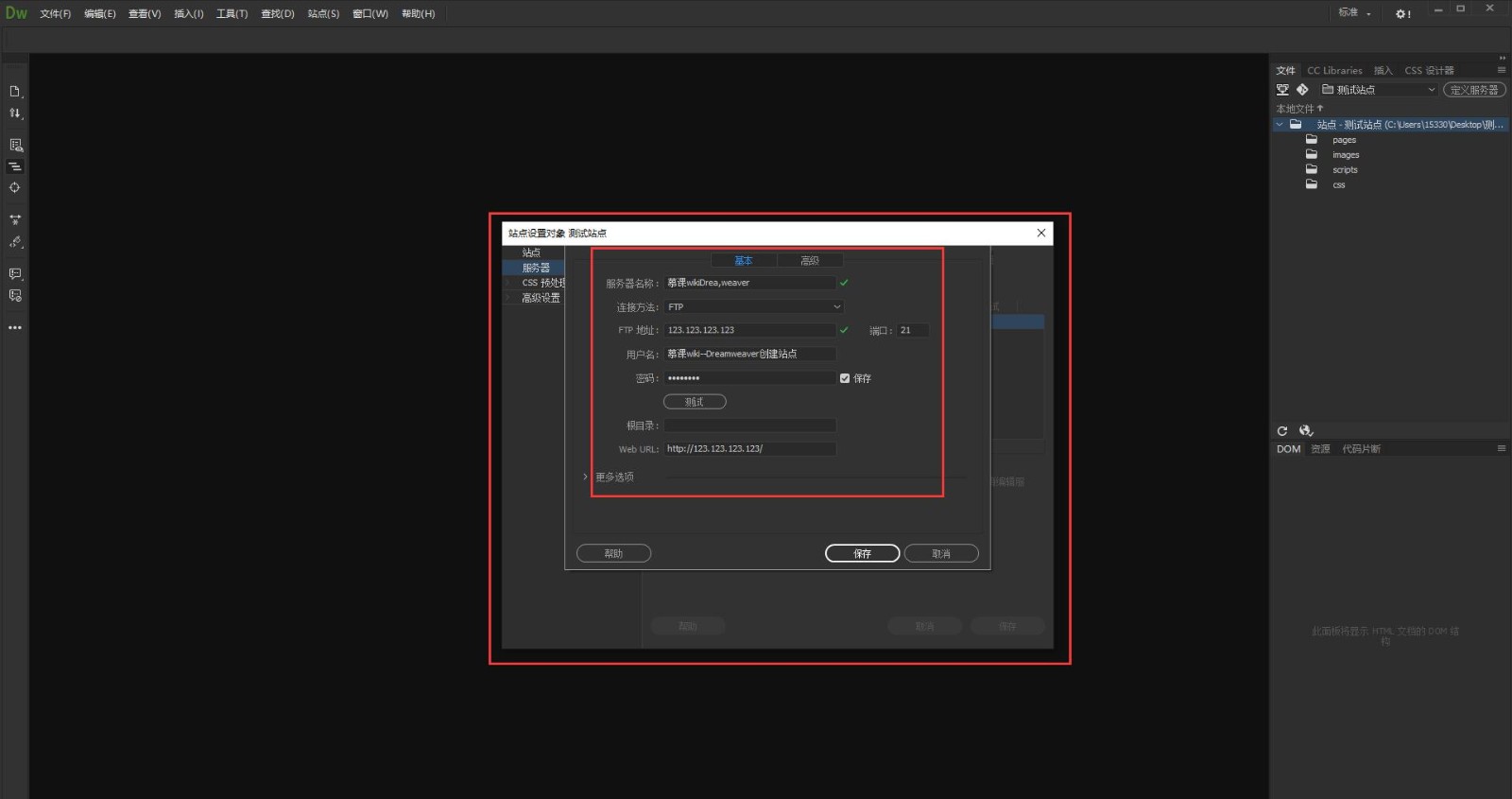Click the 定义服务器 button
This screenshot has height=799, width=1512.
1474,90
